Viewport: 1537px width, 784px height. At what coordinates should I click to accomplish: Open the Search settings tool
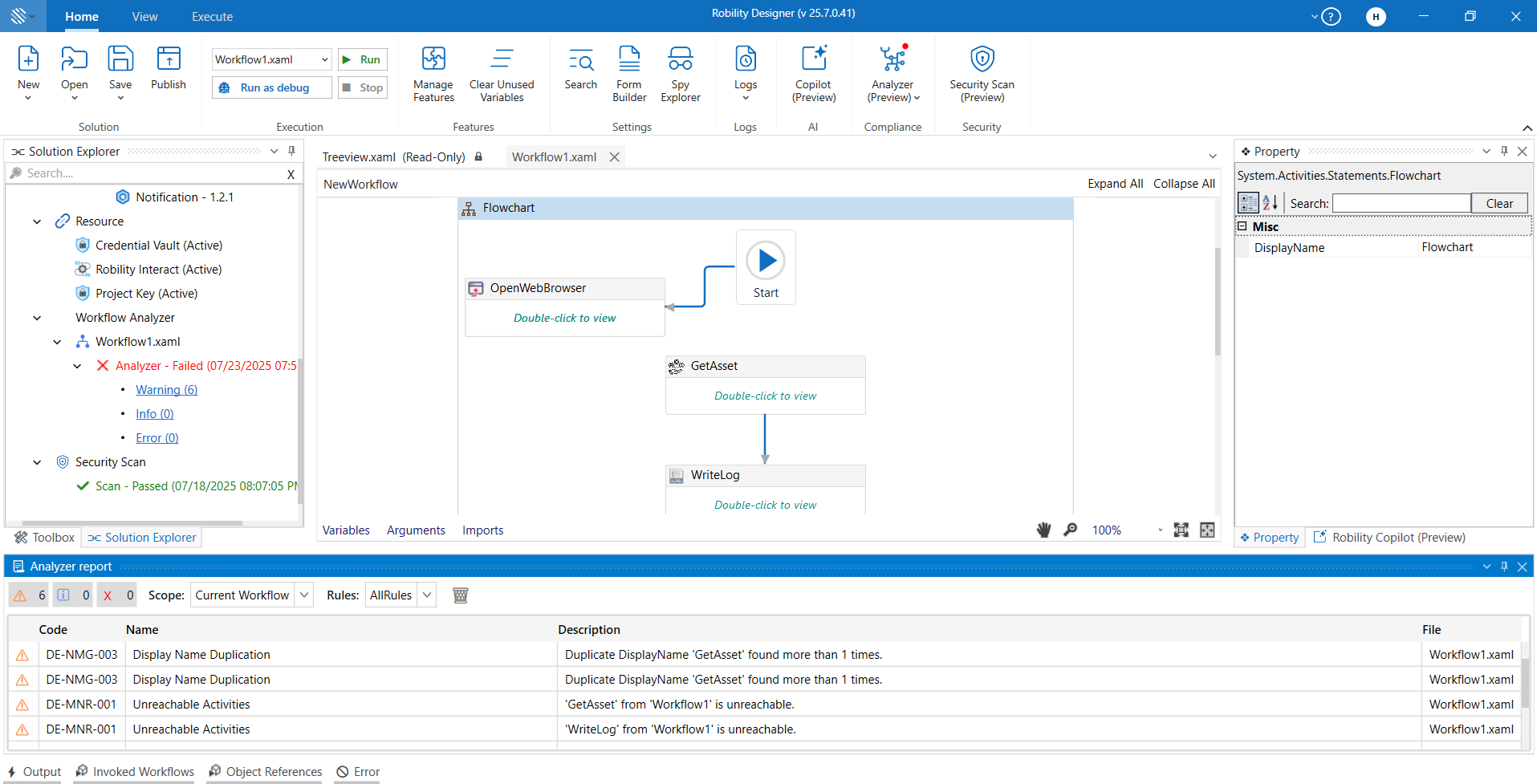point(581,59)
